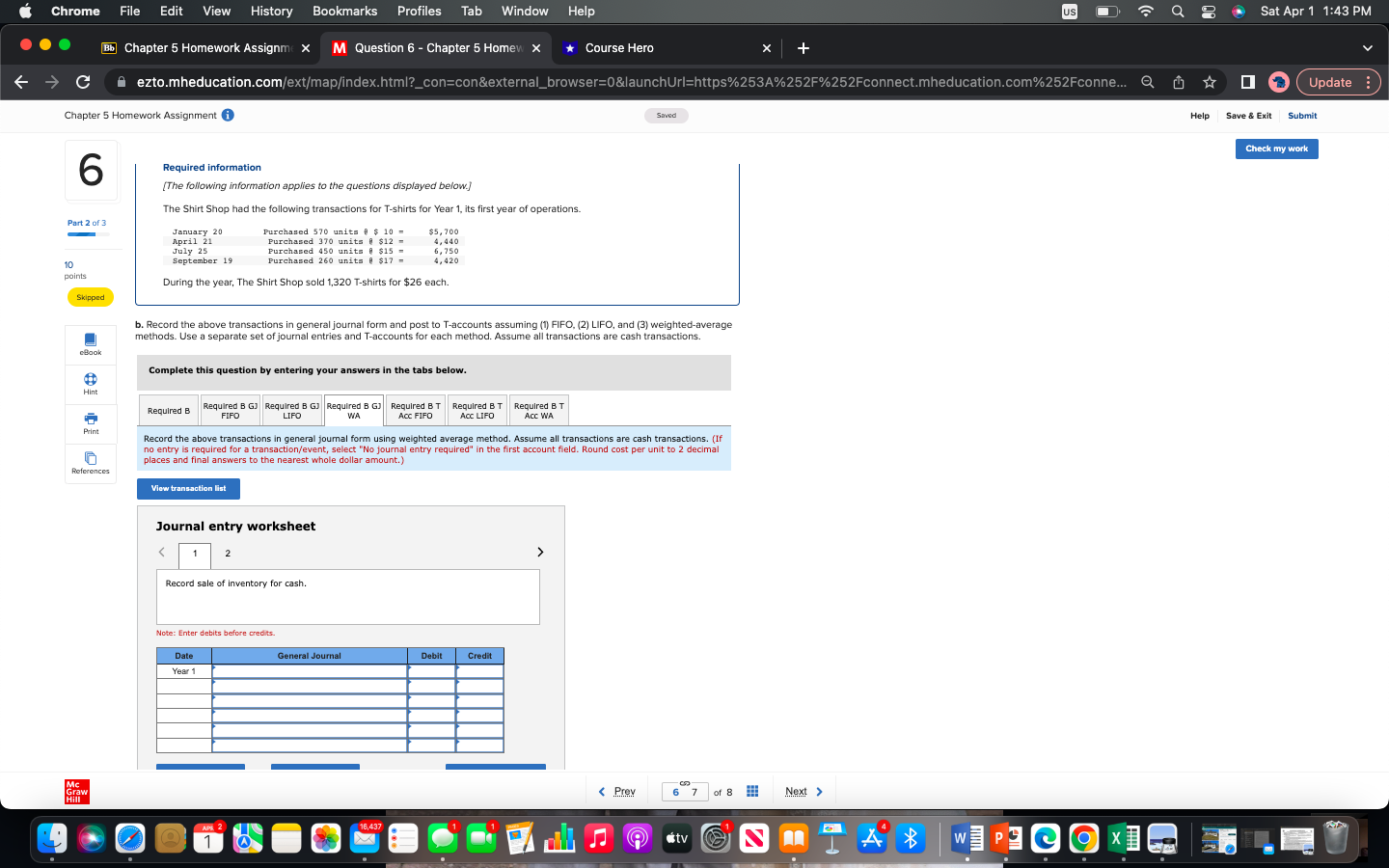The height and width of the screenshot is (868, 1389).
Task: Switch to the Required B T Acc WA tab
Action: tap(539, 411)
